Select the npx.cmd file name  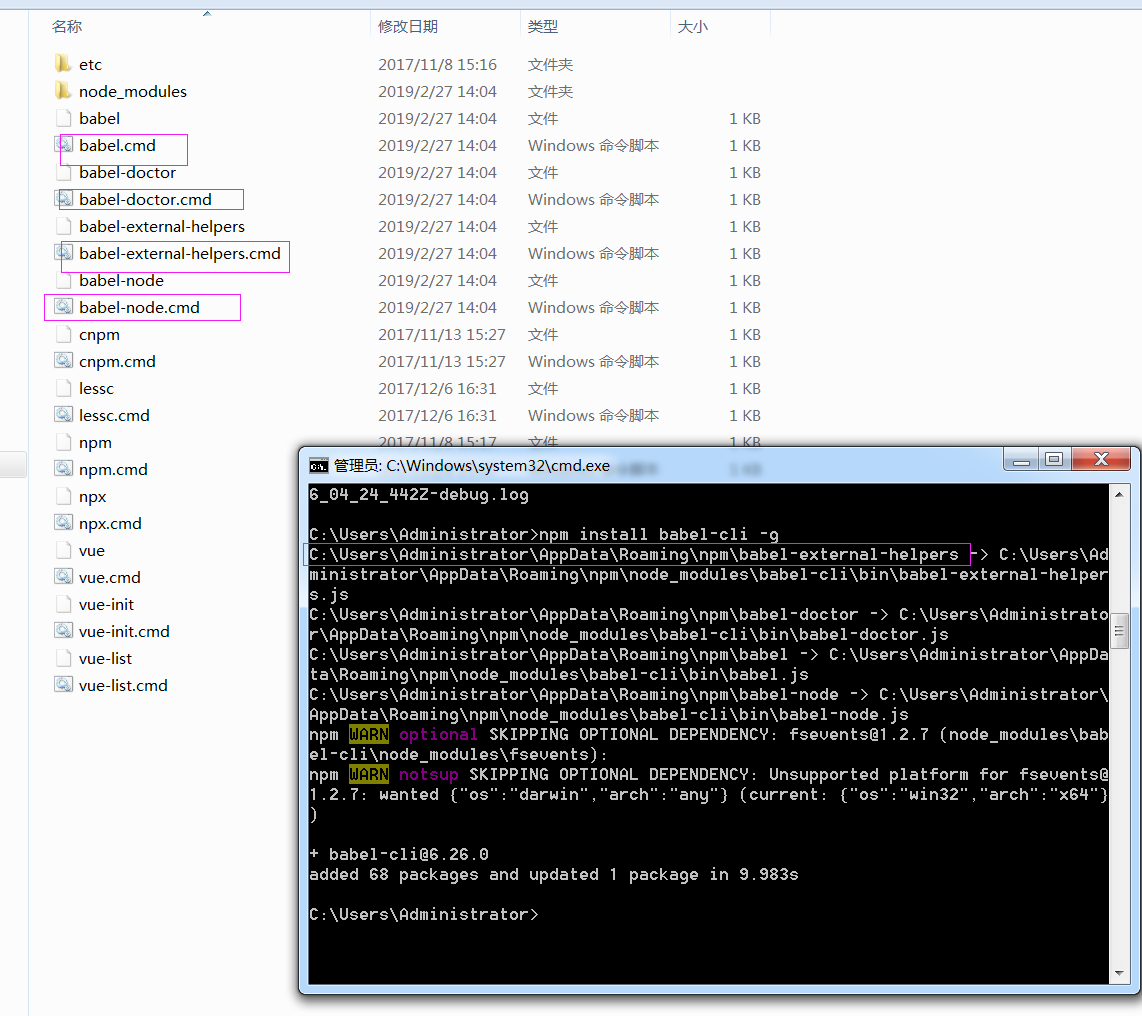(110, 524)
